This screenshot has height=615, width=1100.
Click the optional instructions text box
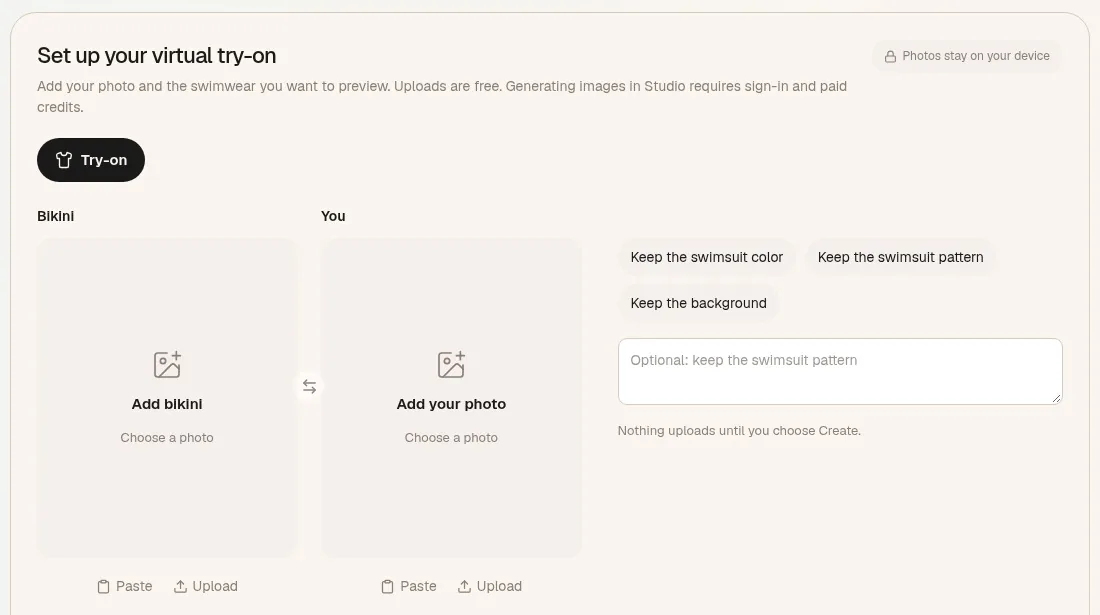[x=840, y=372]
